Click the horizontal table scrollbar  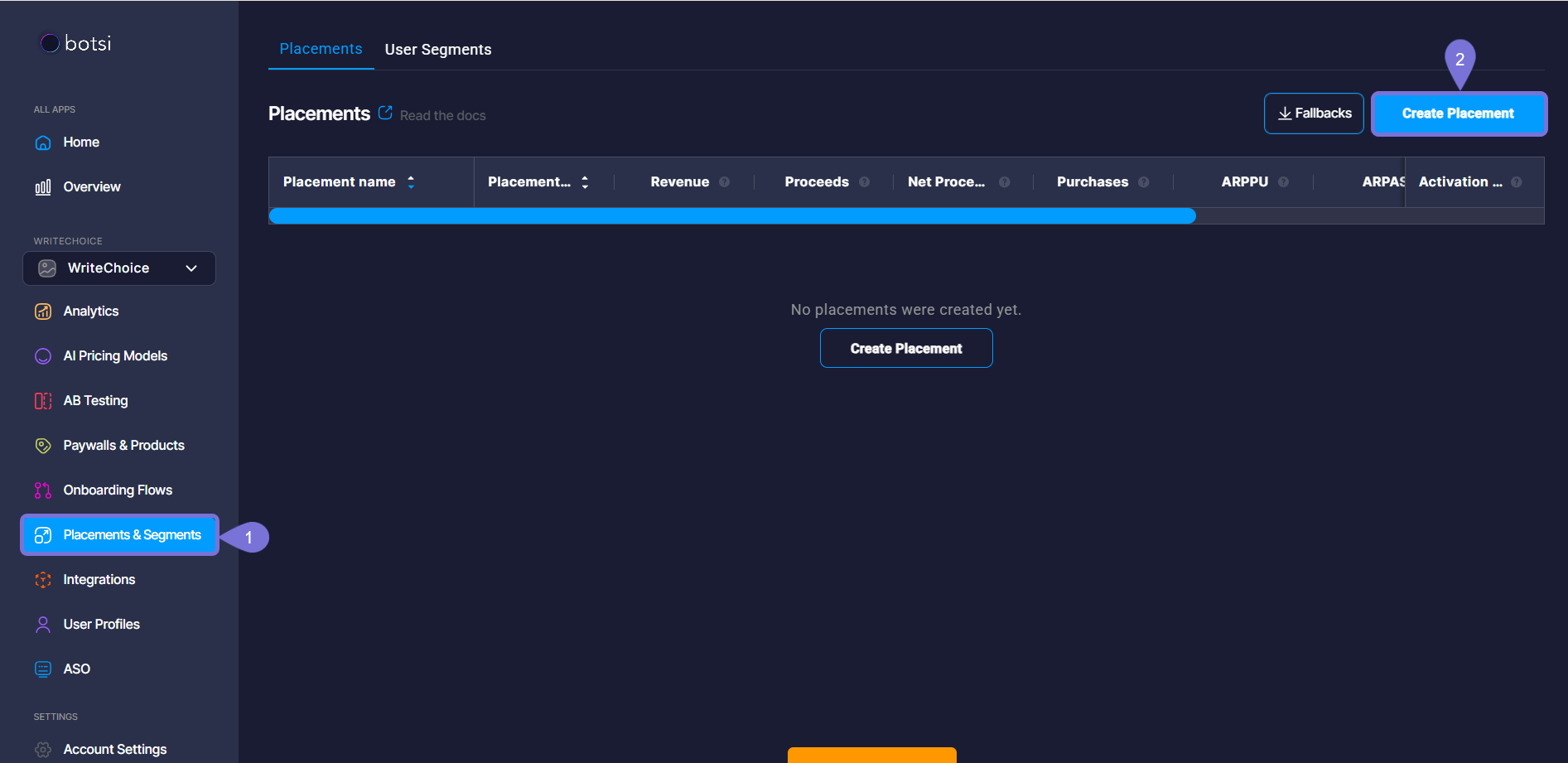point(732,216)
